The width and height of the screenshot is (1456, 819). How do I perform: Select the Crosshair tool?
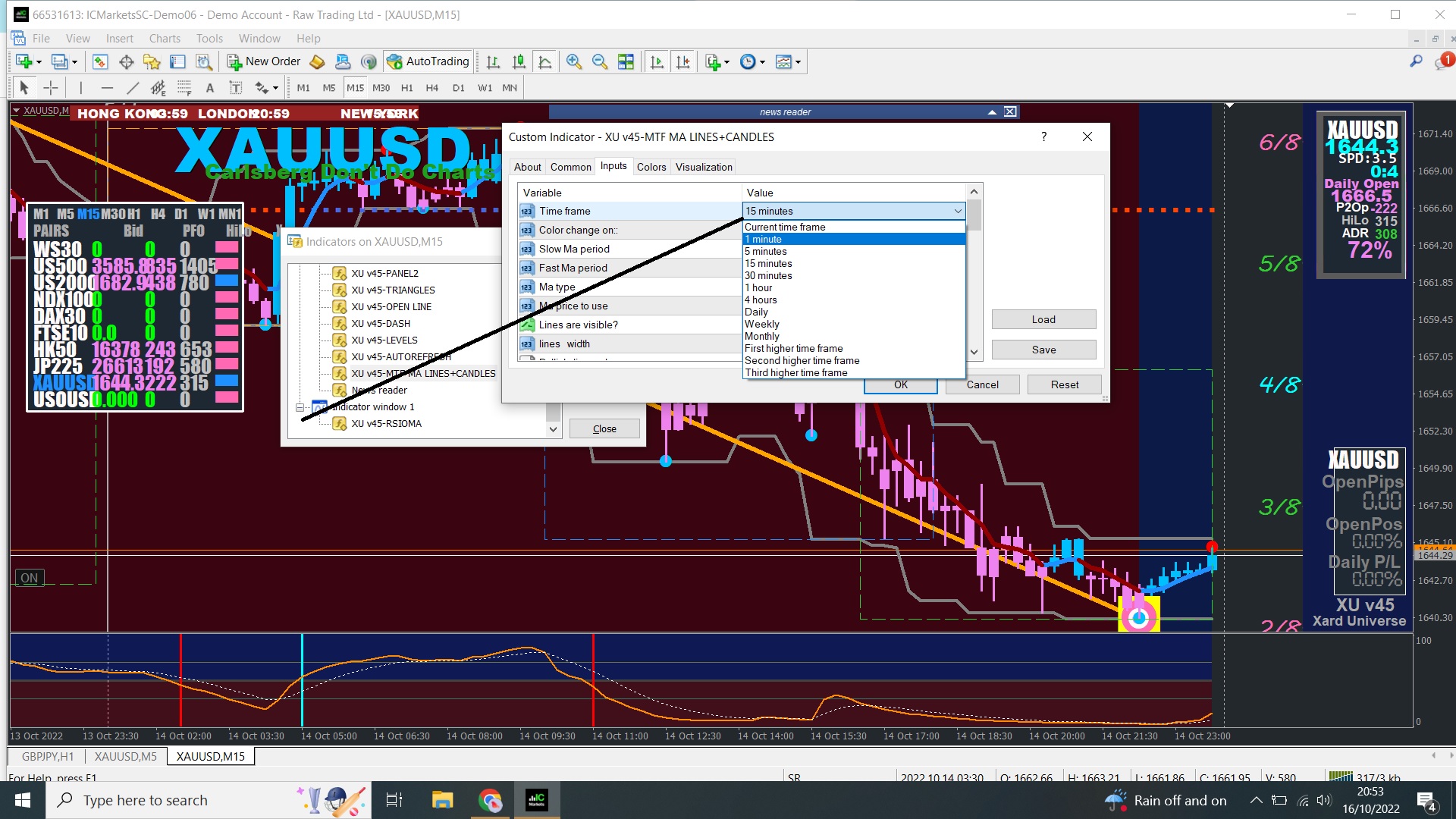point(51,88)
